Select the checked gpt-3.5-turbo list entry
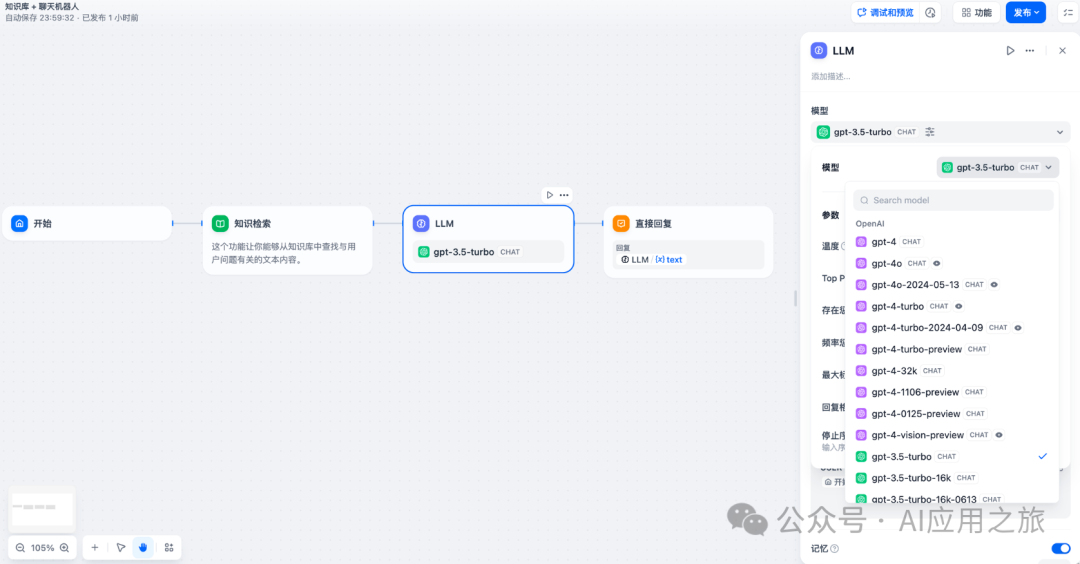 (x=951, y=457)
